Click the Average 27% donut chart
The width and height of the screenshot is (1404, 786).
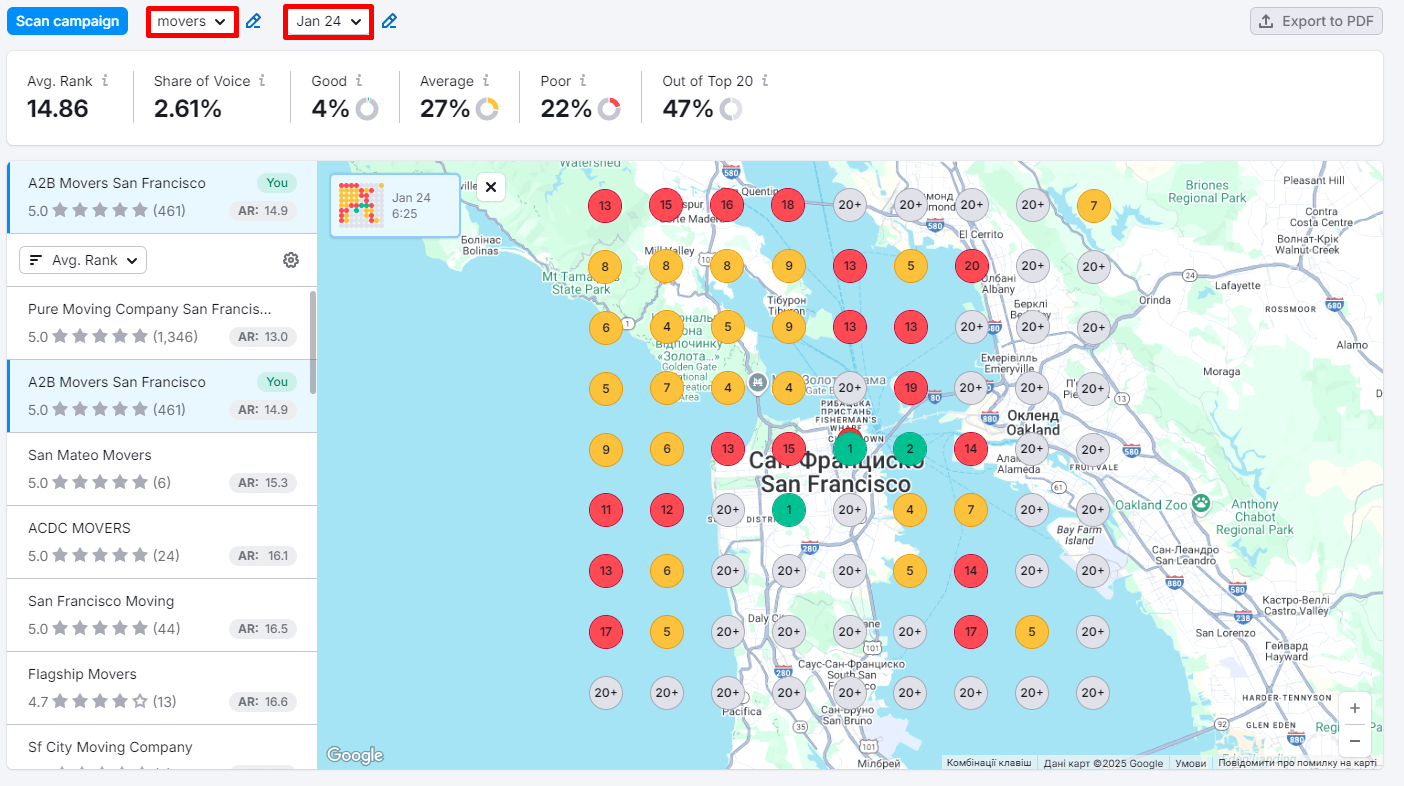point(487,109)
